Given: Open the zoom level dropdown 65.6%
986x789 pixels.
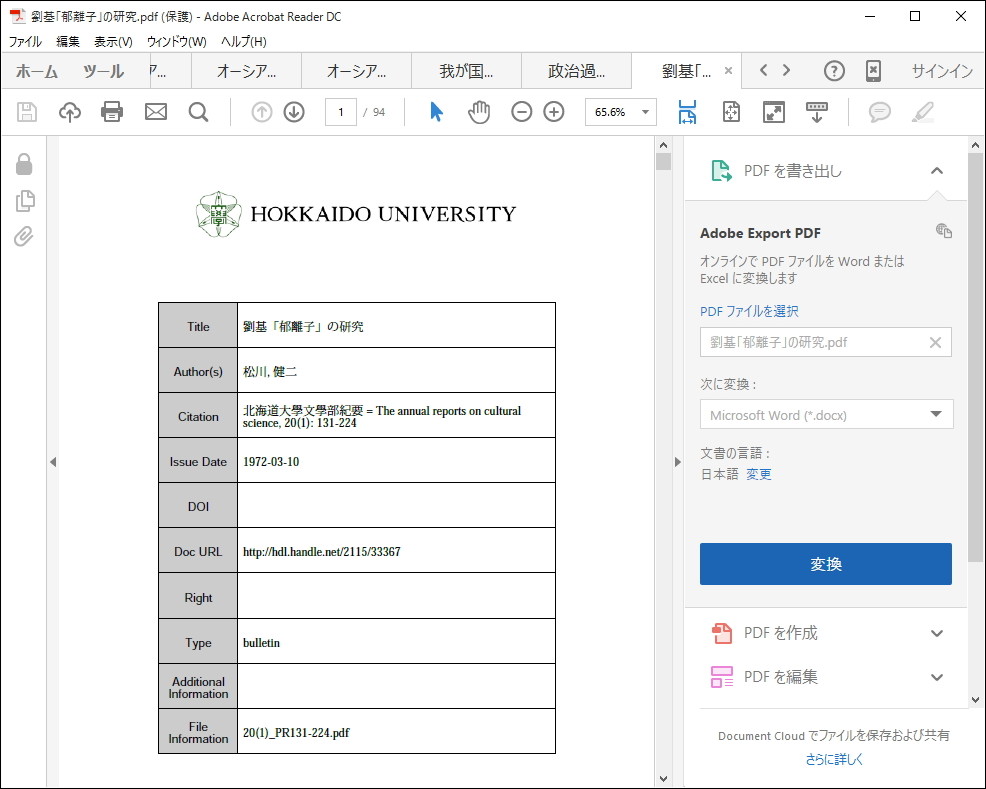Looking at the screenshot, I should pyautogui.click(x=621, y=112).
